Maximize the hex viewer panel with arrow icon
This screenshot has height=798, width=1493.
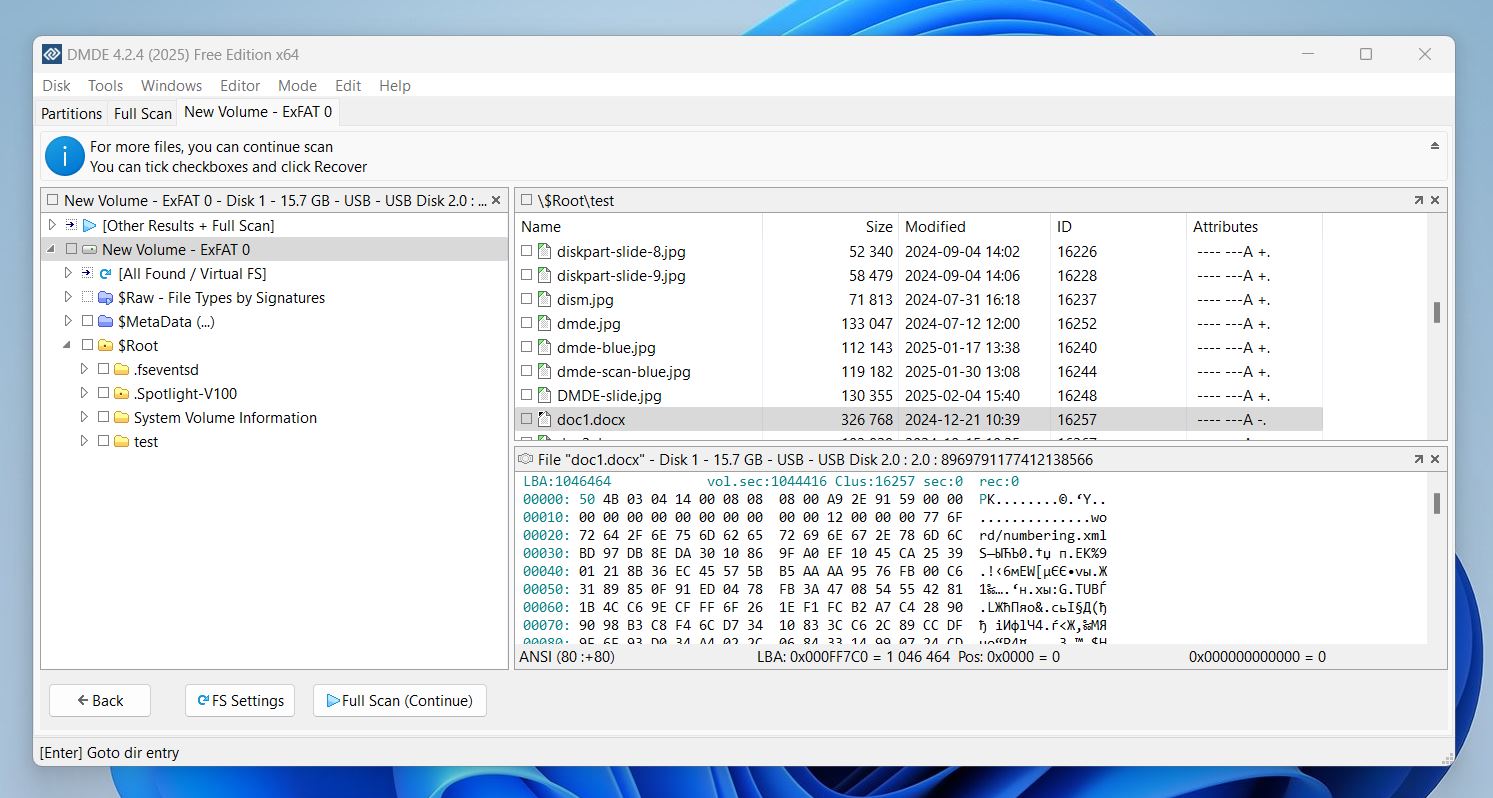1418,459
